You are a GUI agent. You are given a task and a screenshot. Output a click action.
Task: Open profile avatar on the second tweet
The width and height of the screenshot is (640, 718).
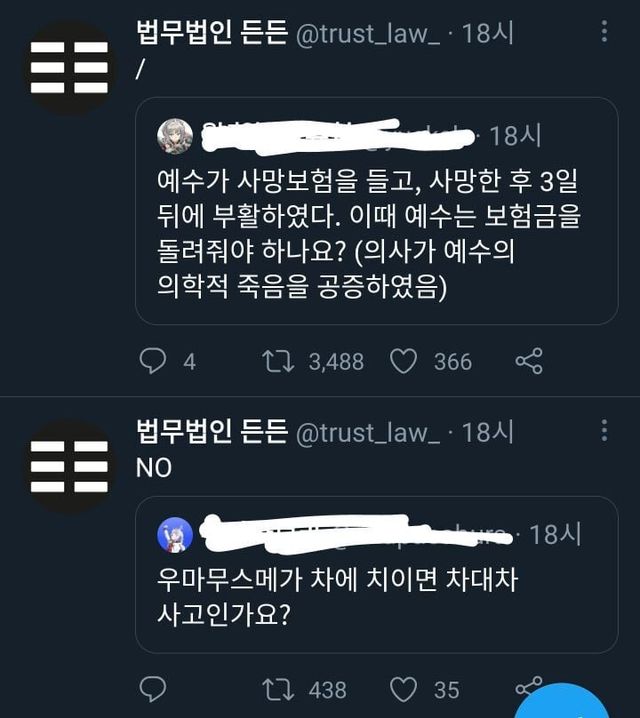69,467
